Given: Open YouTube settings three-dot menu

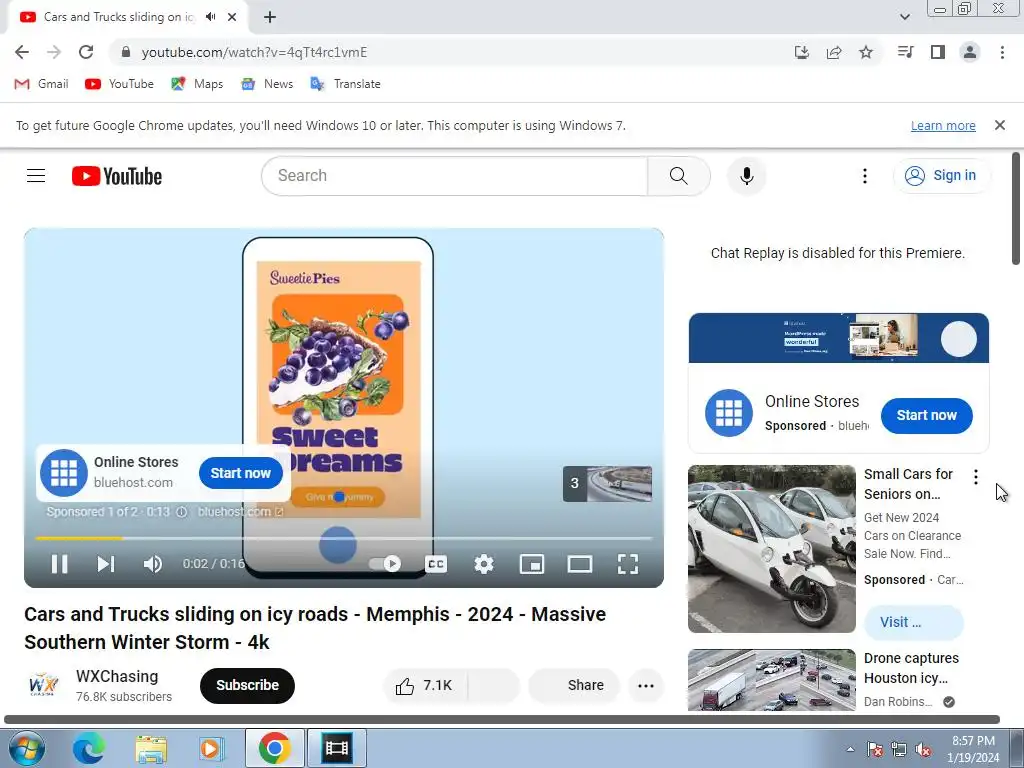Looking at the screenshot, I should pos(865,176).
